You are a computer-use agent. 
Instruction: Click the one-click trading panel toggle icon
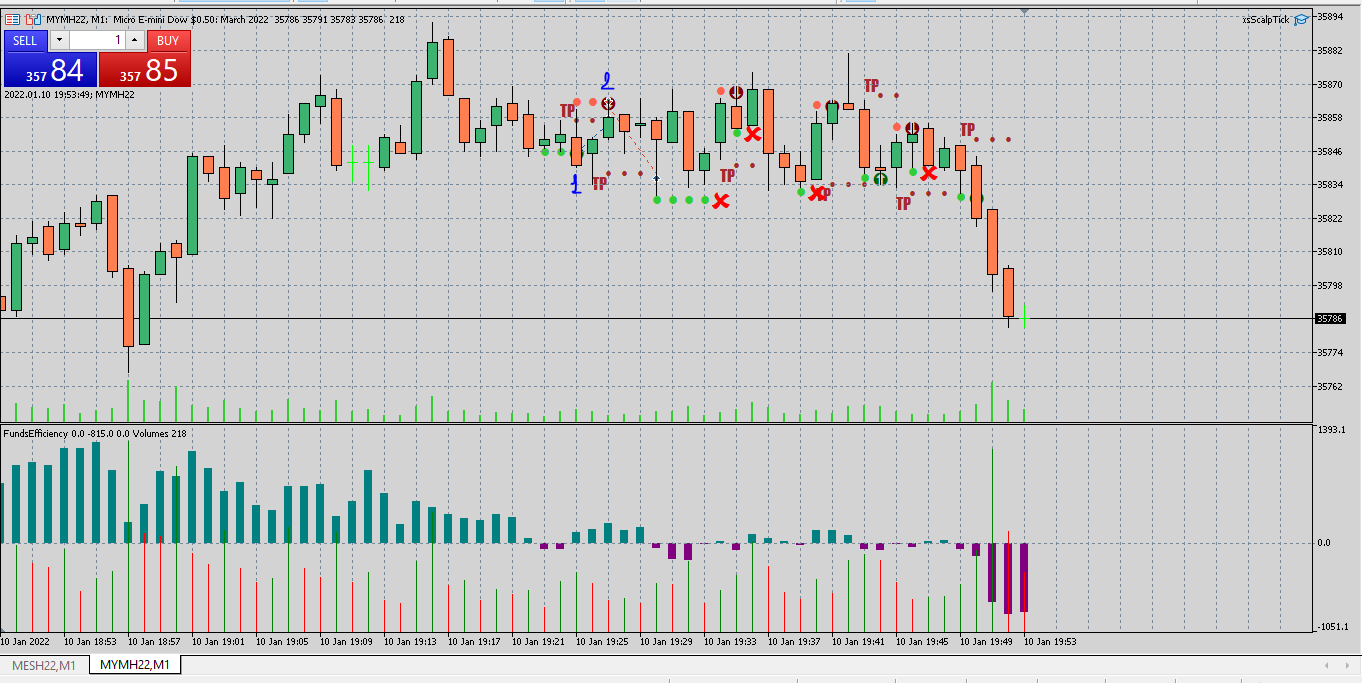(13, 19)
